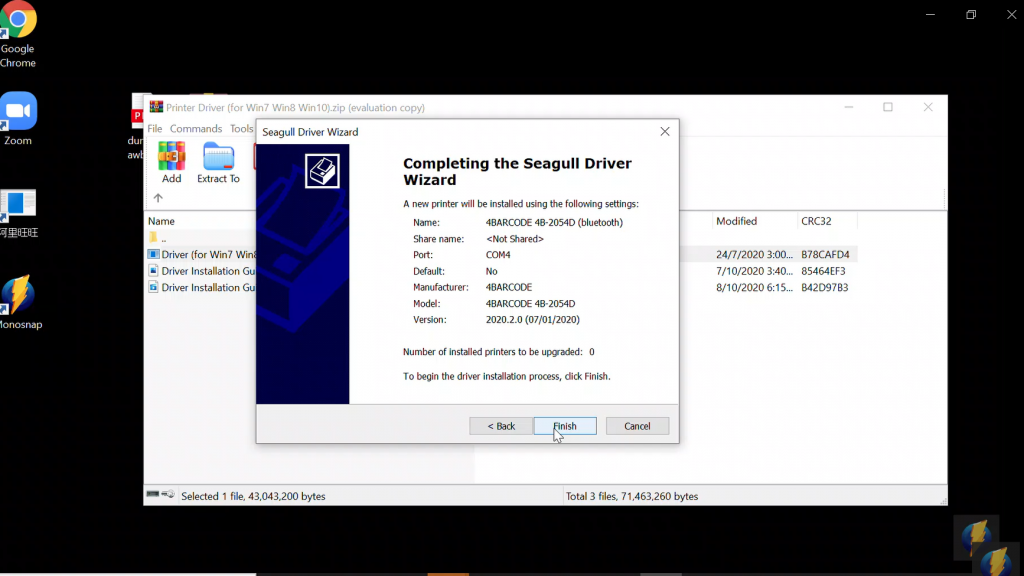Click the printer icon in wizard banner
Screen dimensions: 1024x576
click(x=322, y=171)
